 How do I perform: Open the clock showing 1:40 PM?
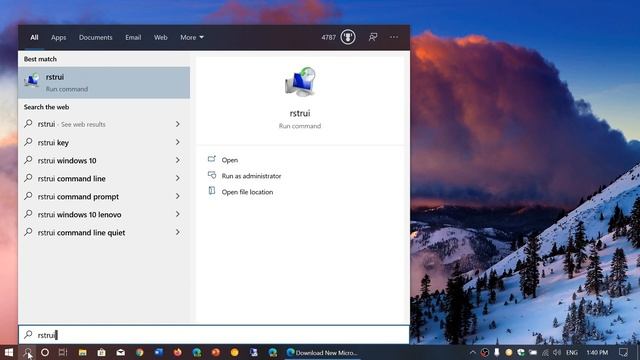click(x=597, y=352)
